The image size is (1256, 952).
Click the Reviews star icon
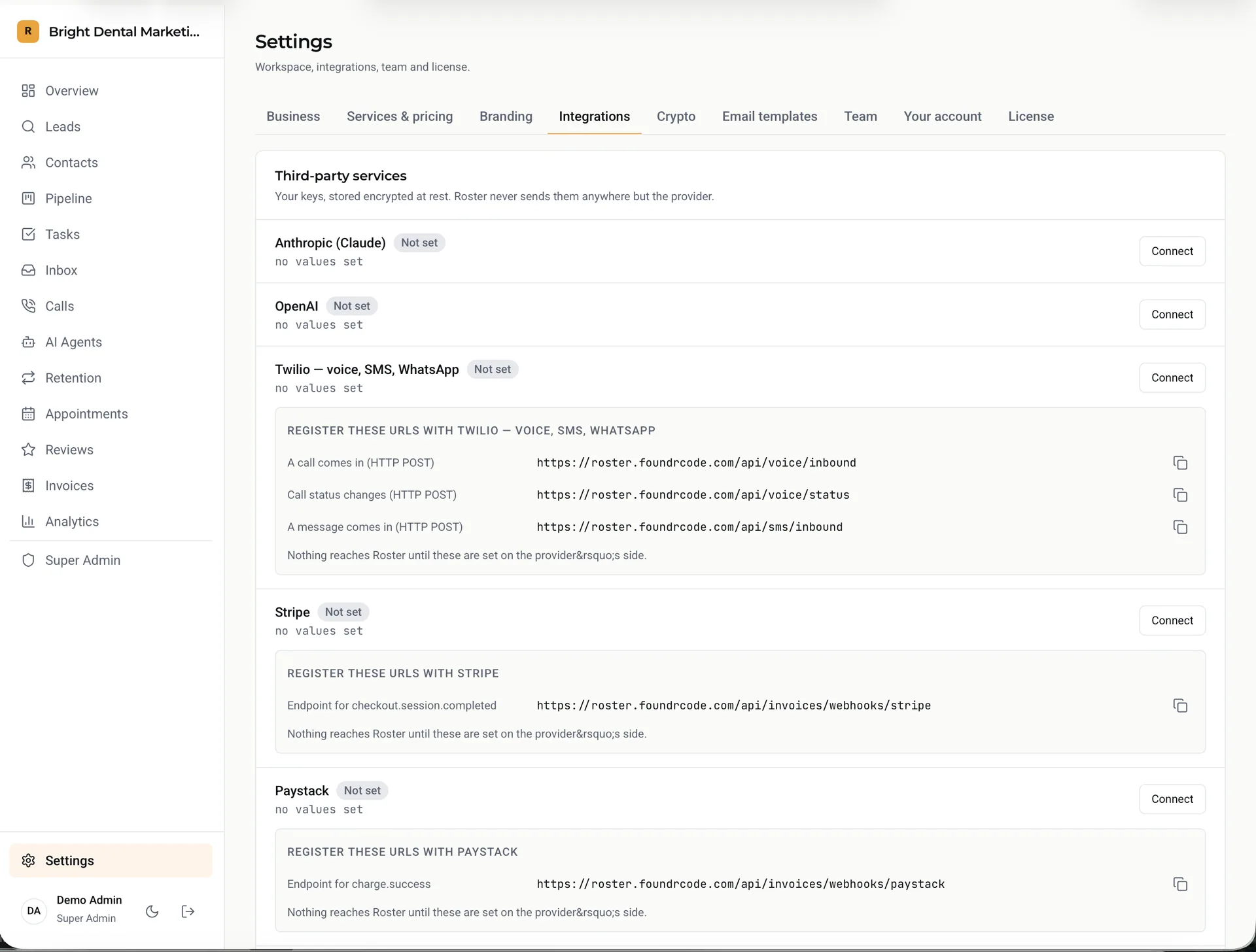click(28, 450)
